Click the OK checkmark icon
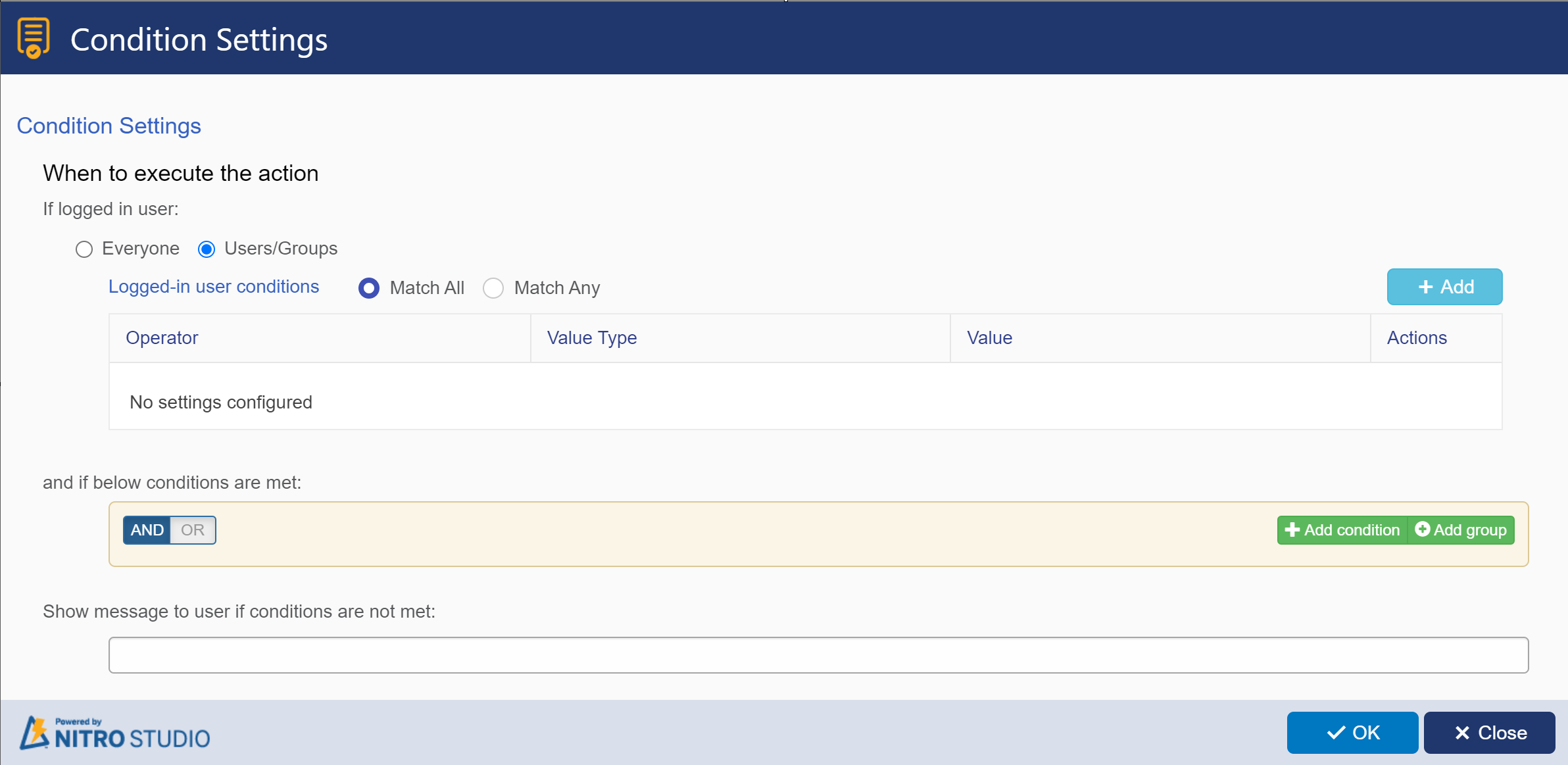 1334,733
